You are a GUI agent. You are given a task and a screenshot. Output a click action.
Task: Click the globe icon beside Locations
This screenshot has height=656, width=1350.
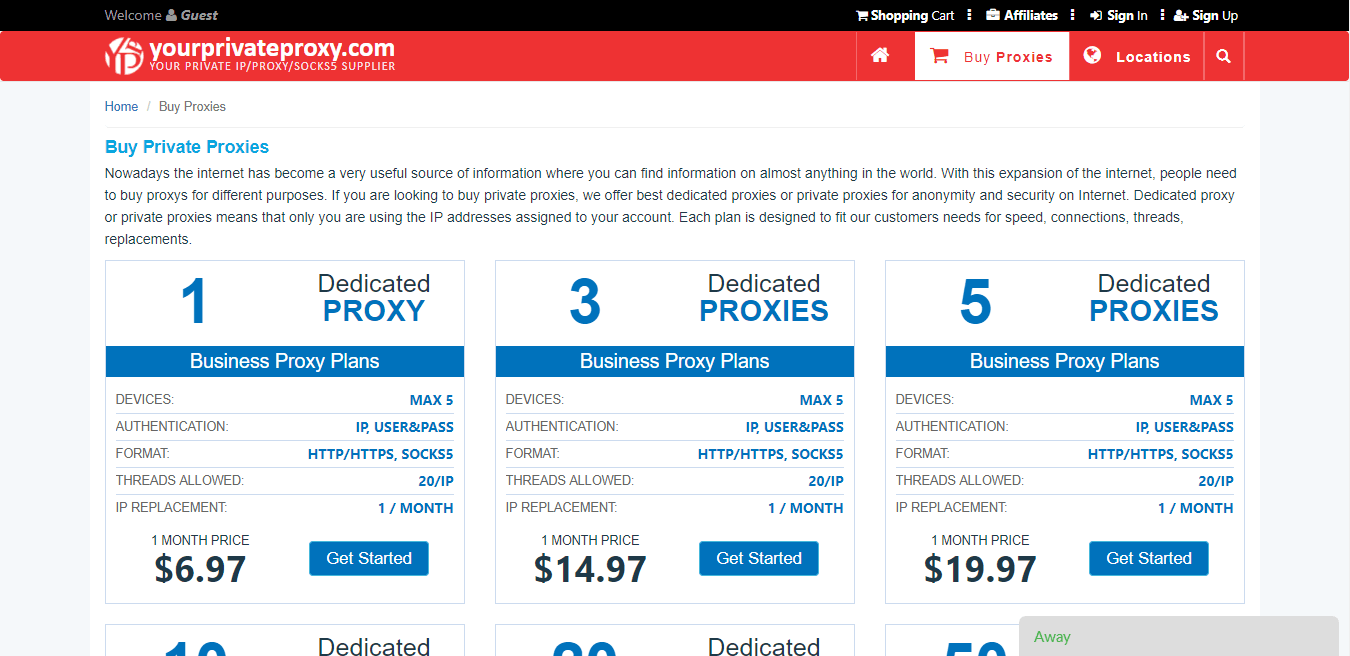click(1092, 55)
